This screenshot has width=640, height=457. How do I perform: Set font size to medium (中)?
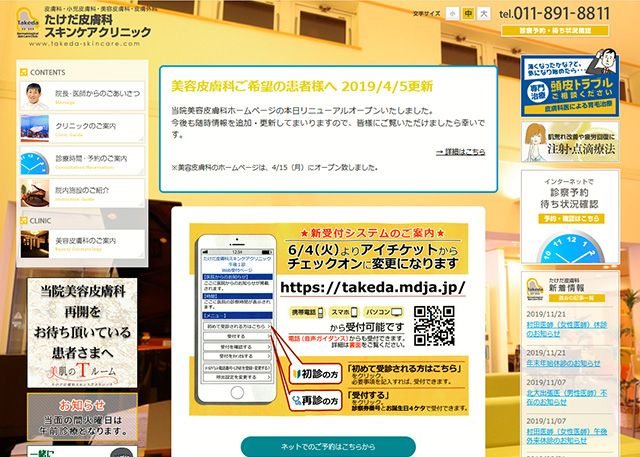tap(468, 13)
